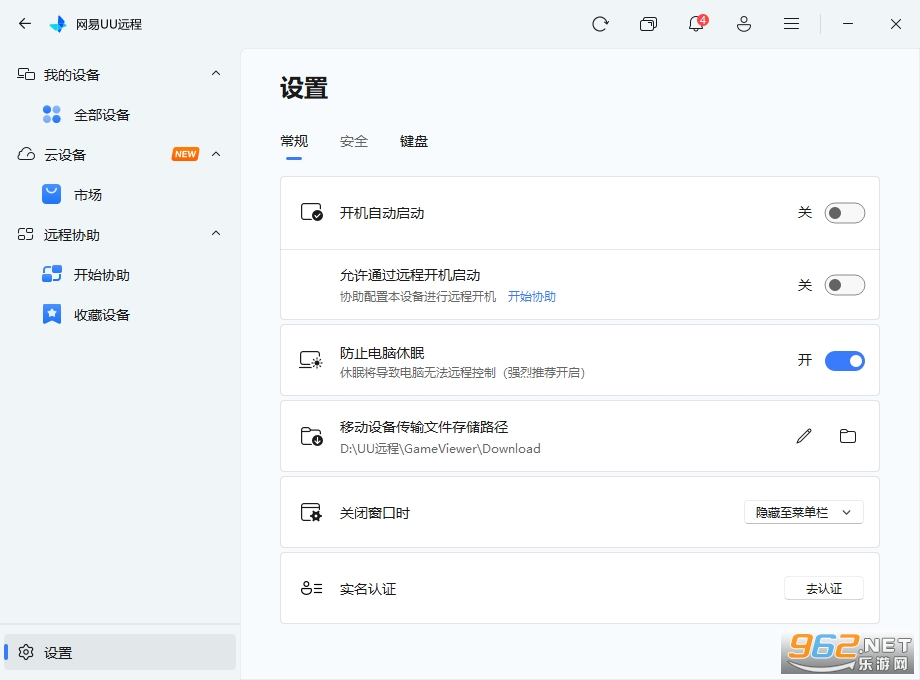Click the 远程协助 header label
Viewport: 920px width, 680px height.
[x=72, y=235]
